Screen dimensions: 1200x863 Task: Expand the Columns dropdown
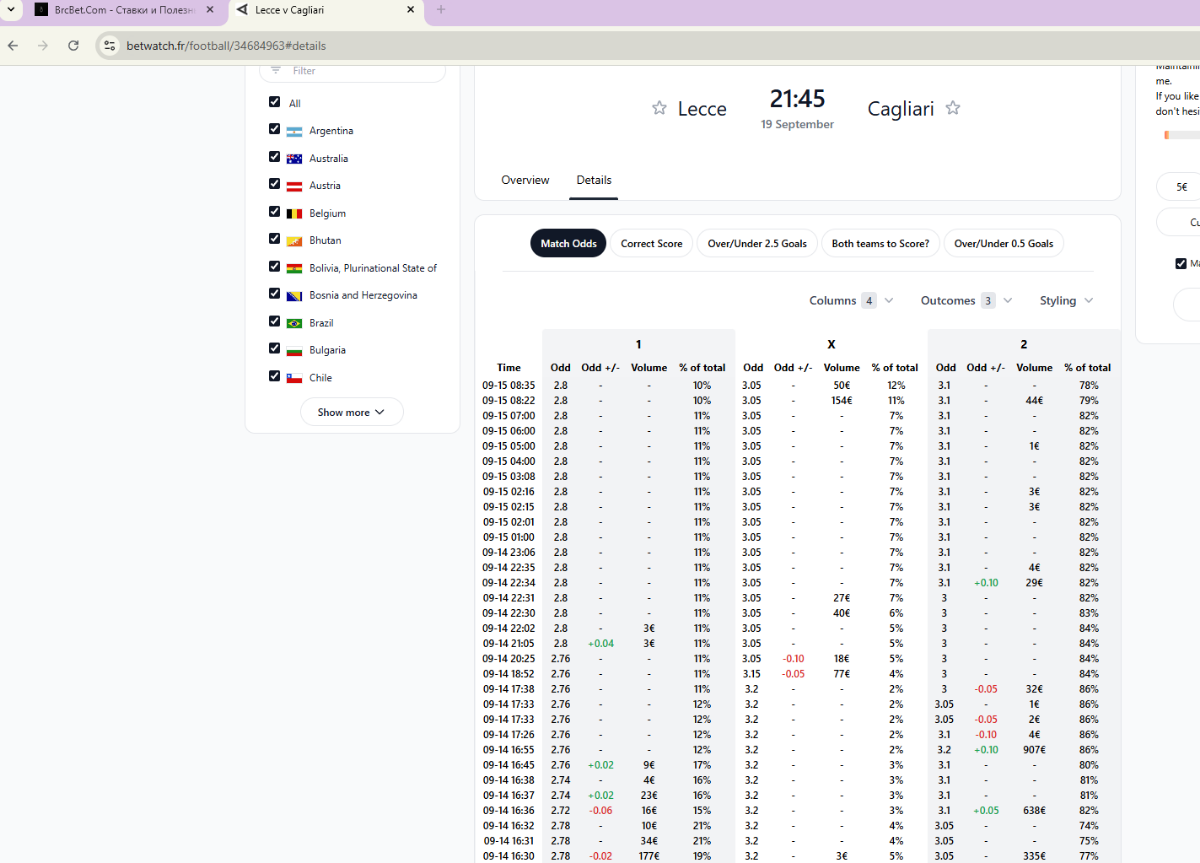click(851, 301)
